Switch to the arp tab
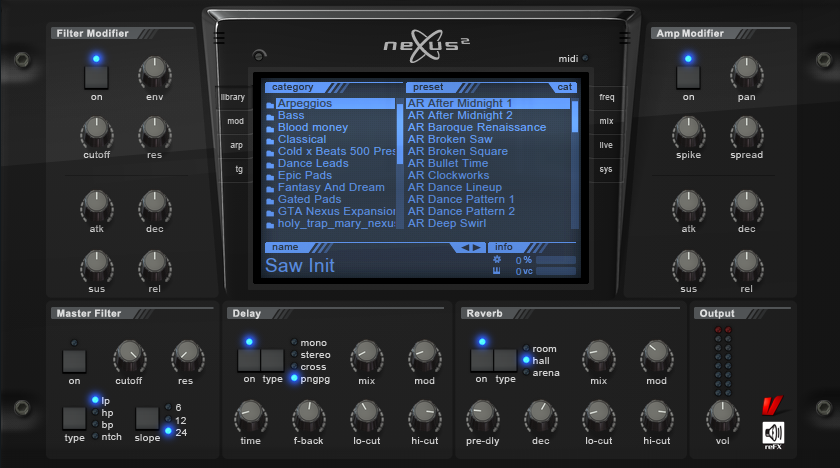 click(x=236, y=145)
